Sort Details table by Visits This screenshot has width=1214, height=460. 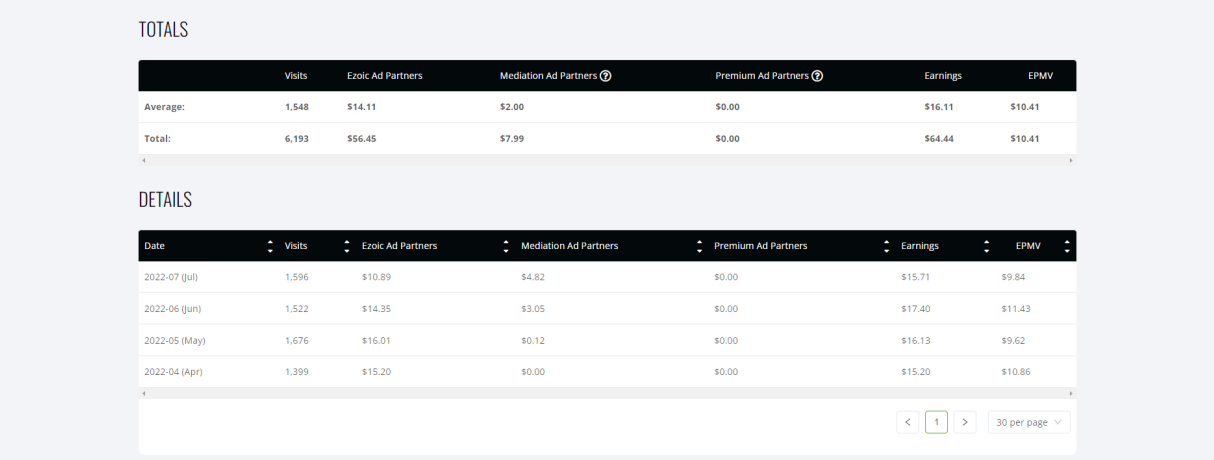click(x=347, y=246)
